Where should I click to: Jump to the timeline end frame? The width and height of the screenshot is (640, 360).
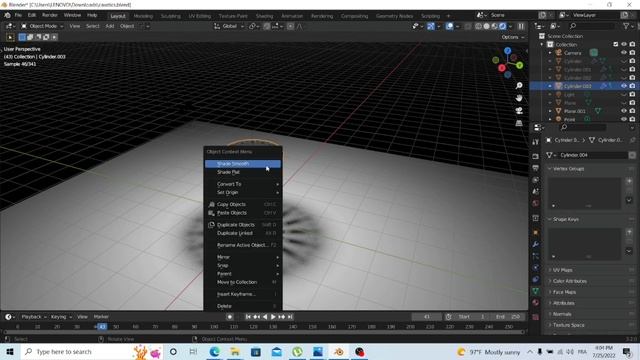pyautogui.click(x=290, y=317)
